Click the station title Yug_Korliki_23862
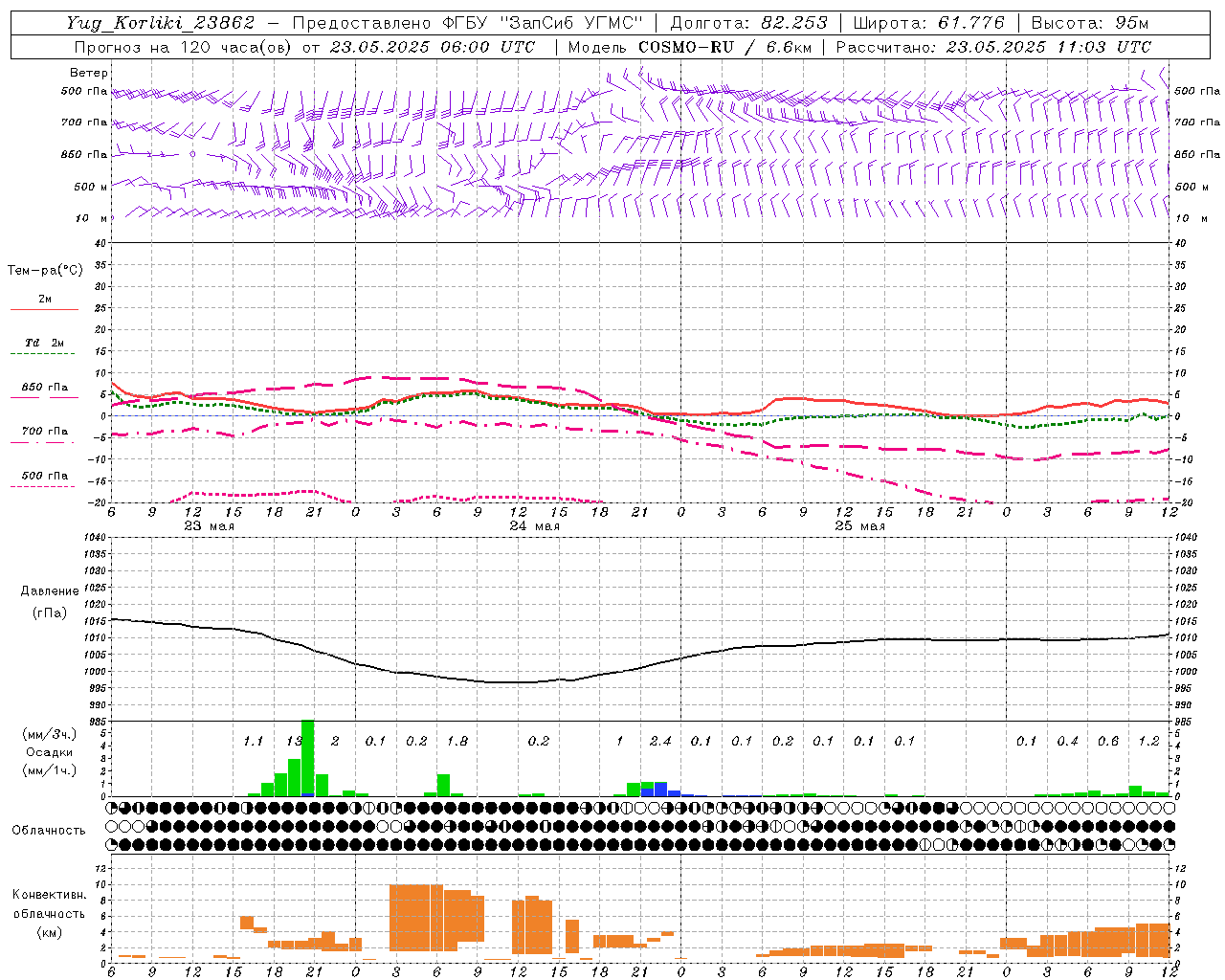 [x=161, y=23]
